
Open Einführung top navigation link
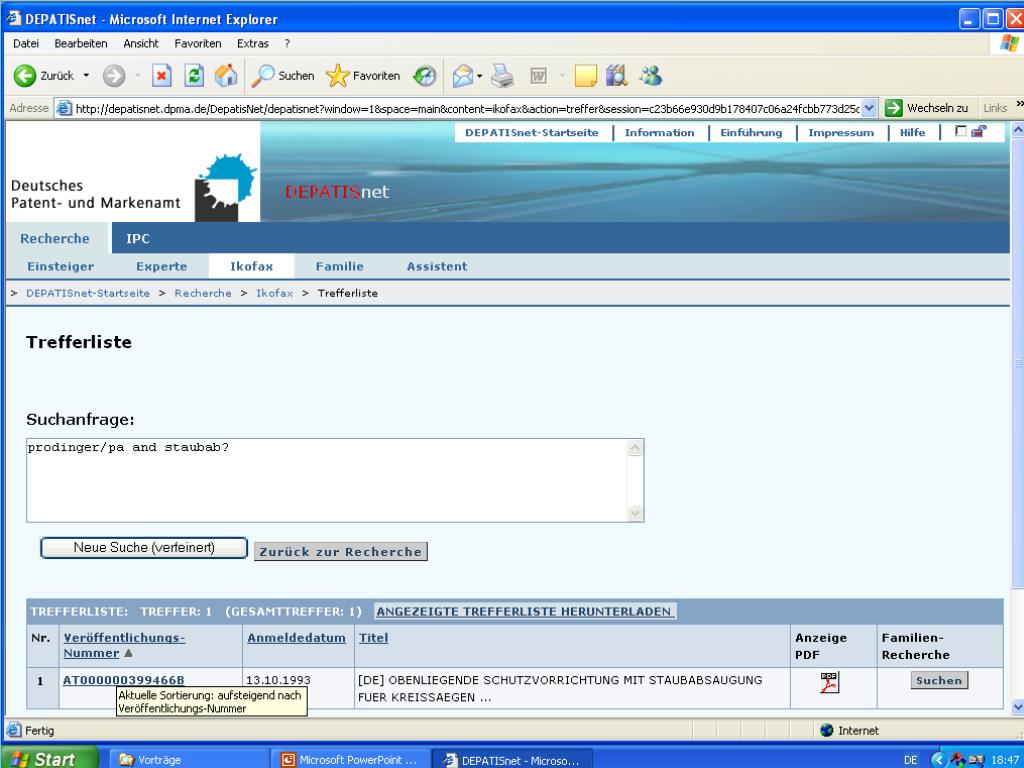(751, 133)
